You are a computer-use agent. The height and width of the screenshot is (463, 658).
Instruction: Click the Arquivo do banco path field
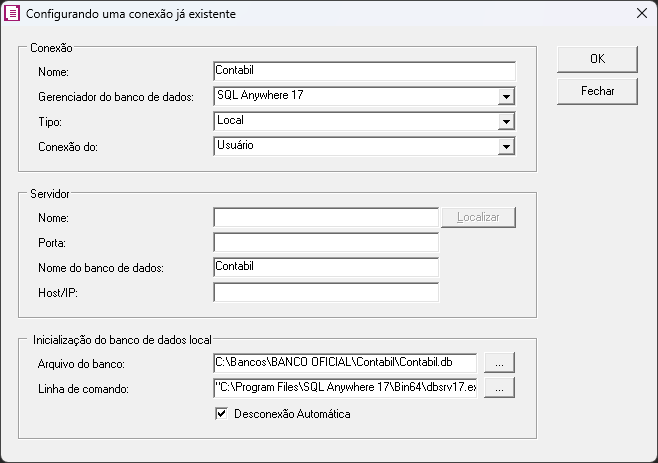tap(345, 363)
